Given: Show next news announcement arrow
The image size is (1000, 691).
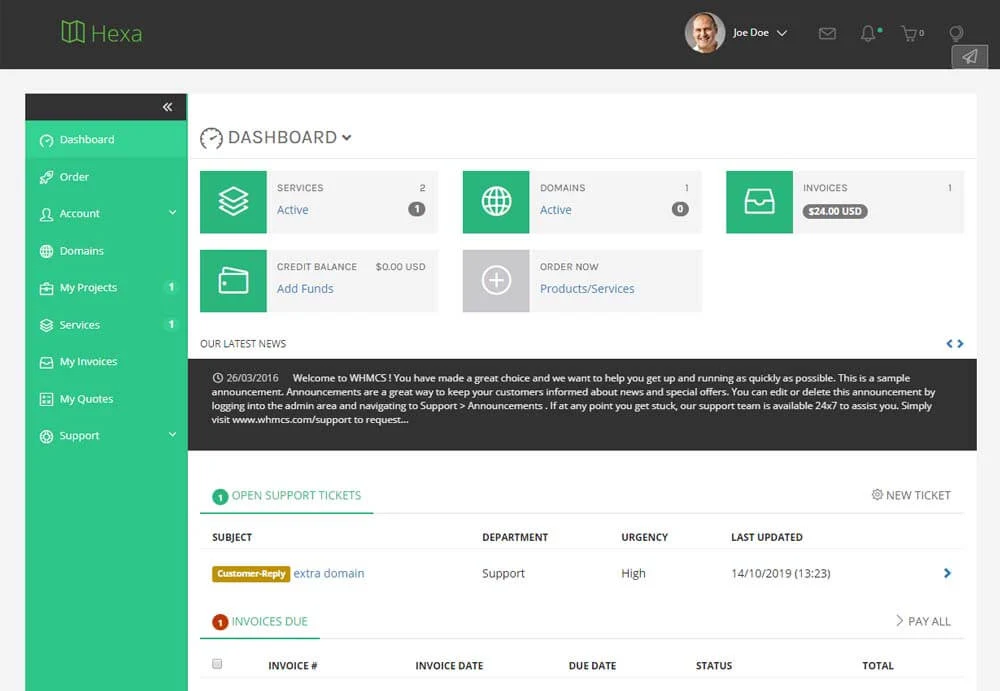Looking at the screenshot, I should click(x=960, y=344).
